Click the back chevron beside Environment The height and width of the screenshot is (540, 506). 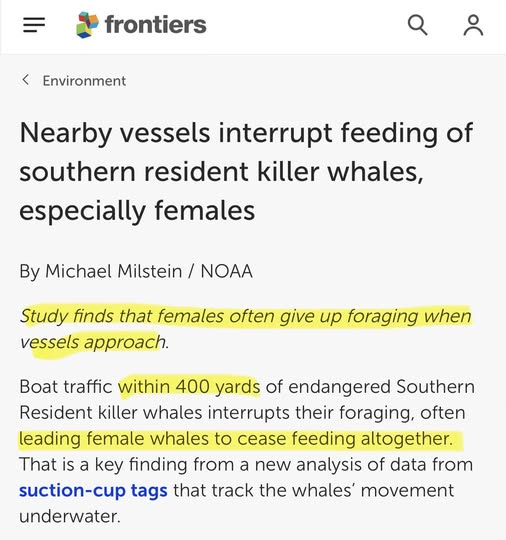click(x=25, y=80)
